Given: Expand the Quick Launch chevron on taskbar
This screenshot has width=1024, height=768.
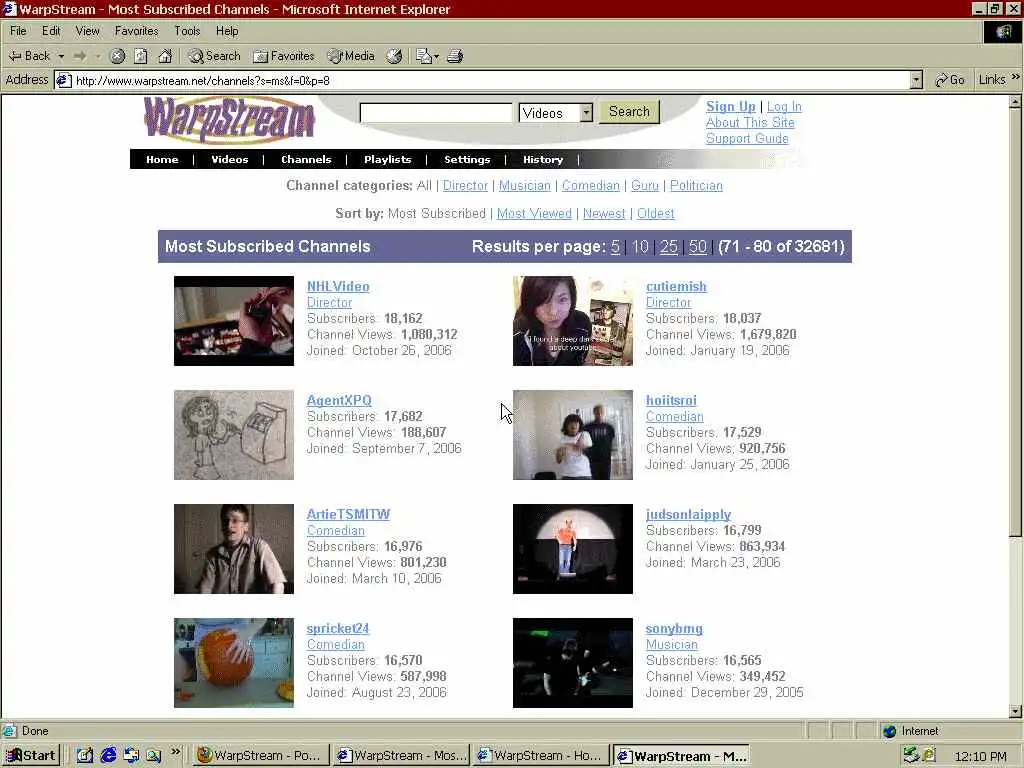Looking at the screenshot, I should [176, 752].
